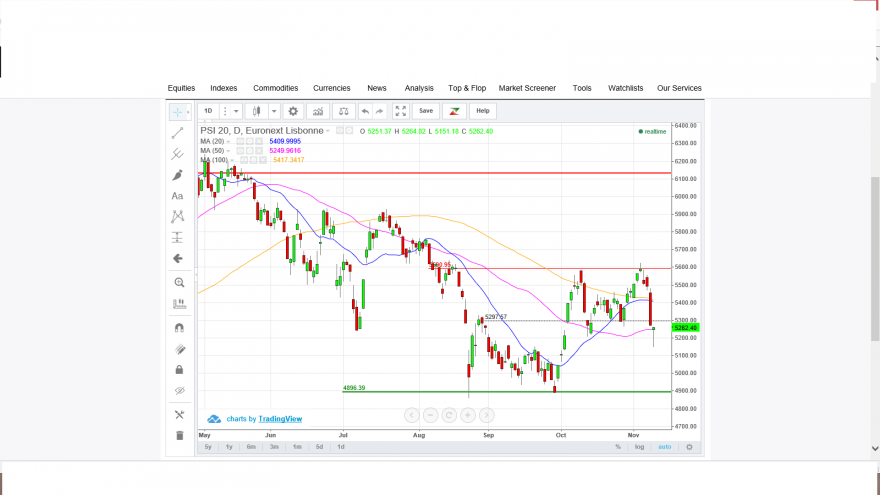Image resolution: width=880 pixels, height=495 pixels.
Task: Open the Watchlists menu
Action: (x=625, y=88)
